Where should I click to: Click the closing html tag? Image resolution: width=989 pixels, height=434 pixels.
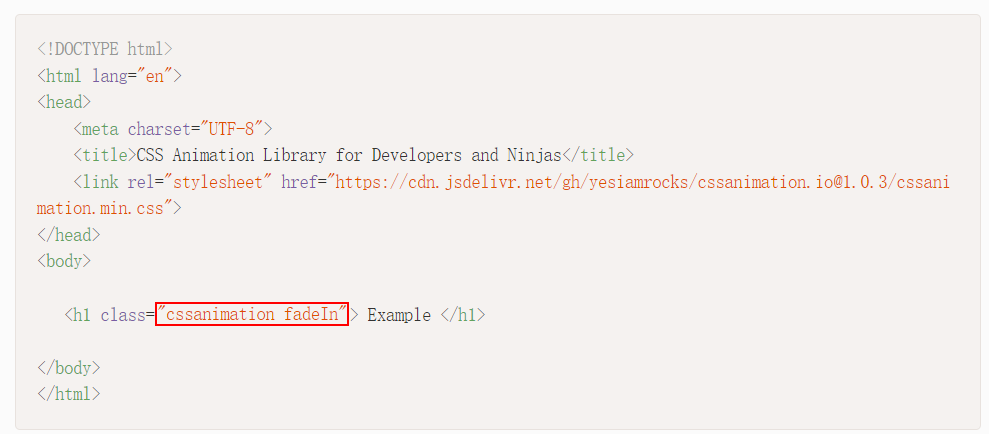point(69,394)
